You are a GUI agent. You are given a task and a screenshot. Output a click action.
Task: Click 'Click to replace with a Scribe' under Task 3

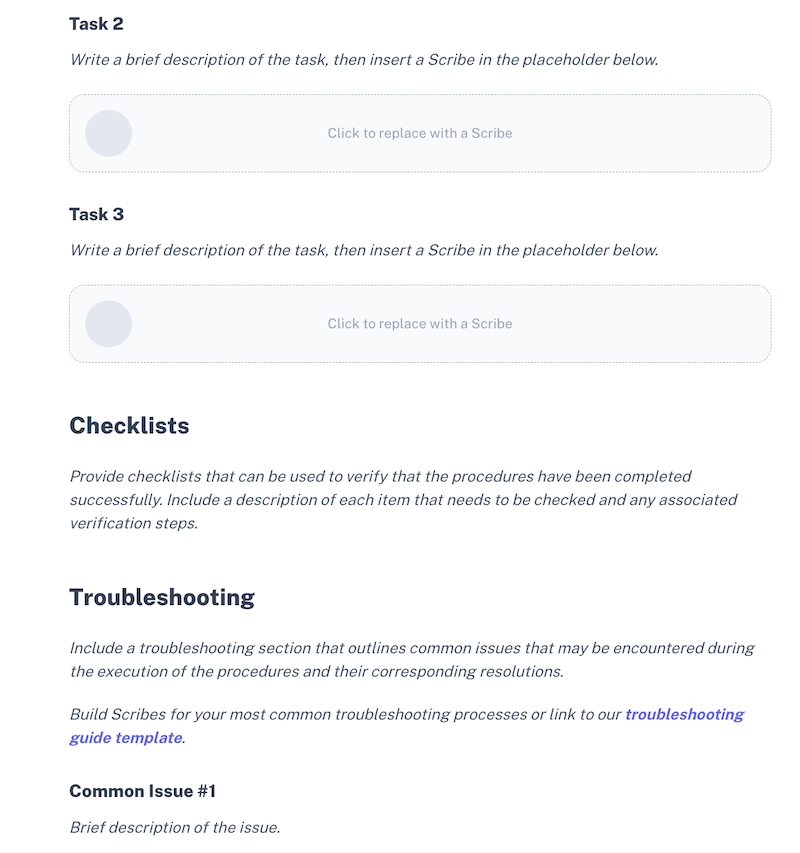[419, 324]
